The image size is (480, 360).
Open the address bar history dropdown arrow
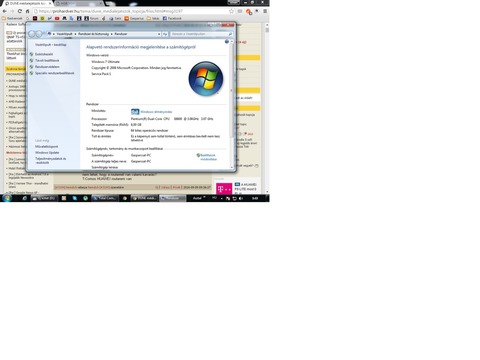[x=159, y=34]
